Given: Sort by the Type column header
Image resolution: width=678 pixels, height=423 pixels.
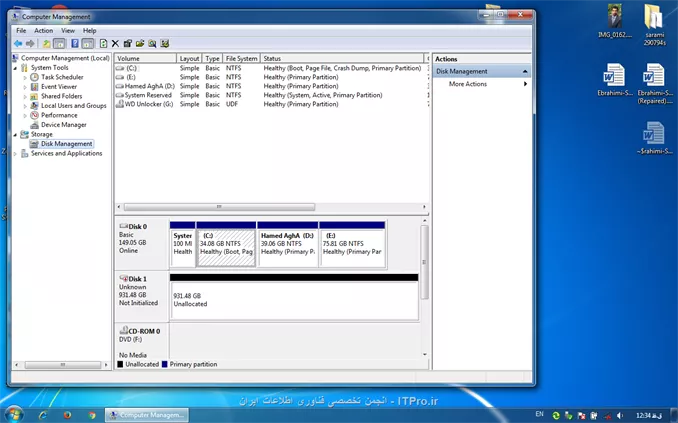Looking at the screenshot, I should tap(212, 58).
